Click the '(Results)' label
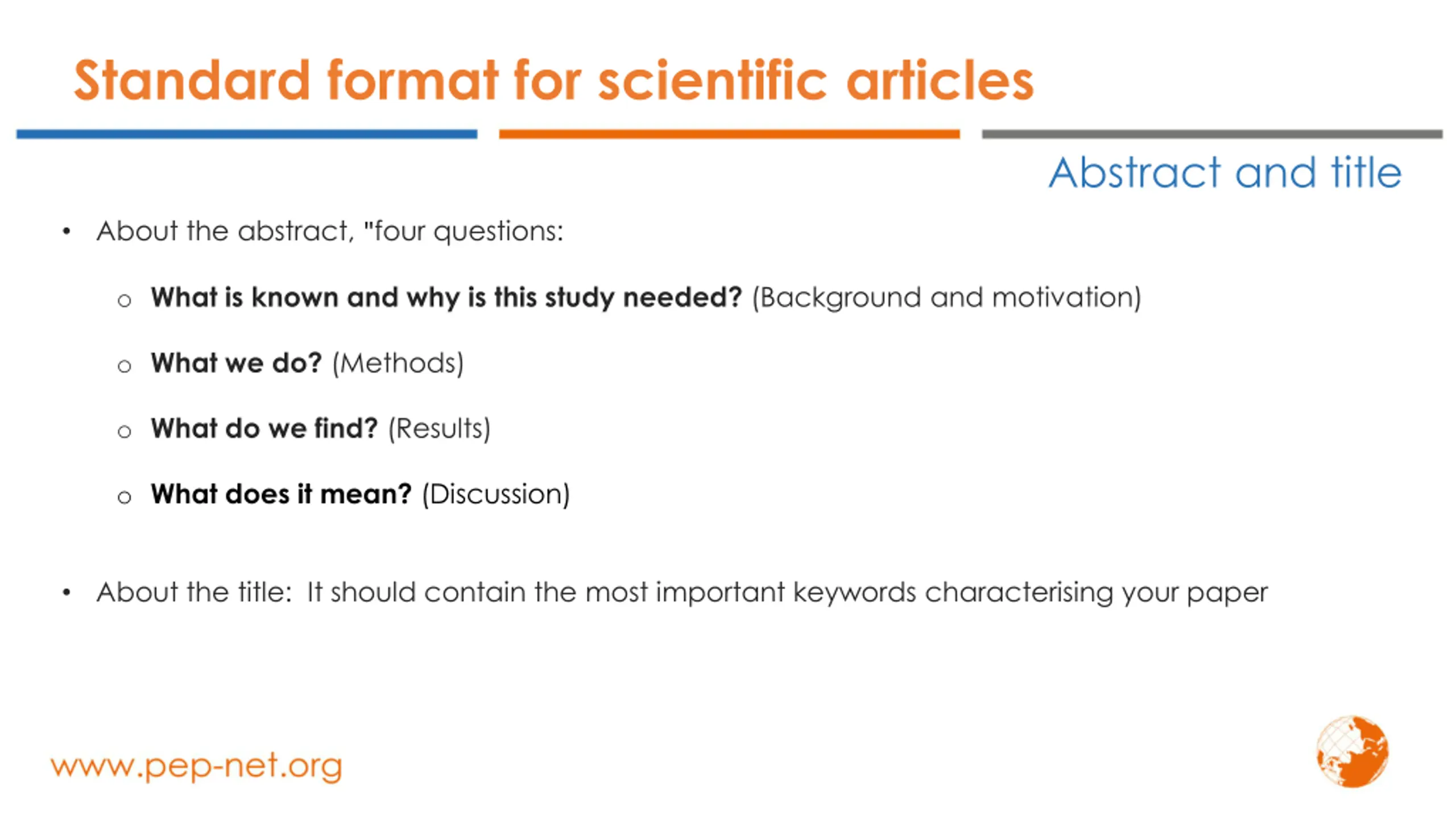Screen dimensions: 1456x819 (439, 429)
